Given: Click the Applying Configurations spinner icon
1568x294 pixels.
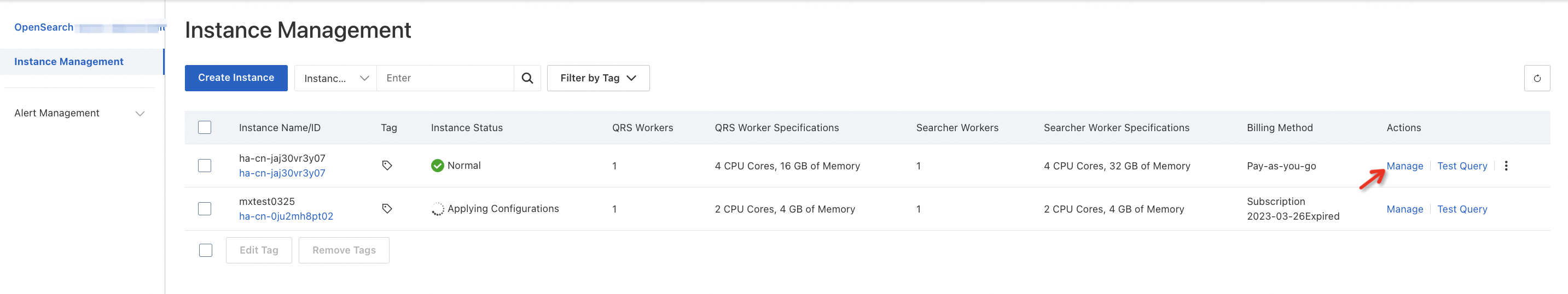Looking at the screenshot, I should 437,209.
